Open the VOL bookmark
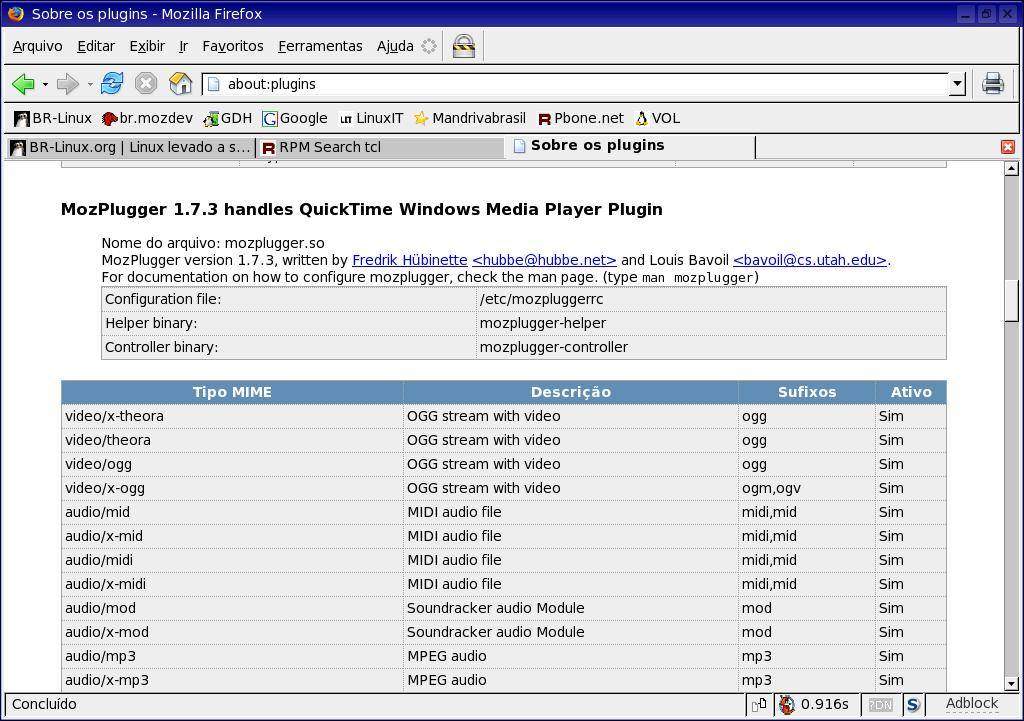The height and width of the screenshot is (721, 1024). point(658,118)
